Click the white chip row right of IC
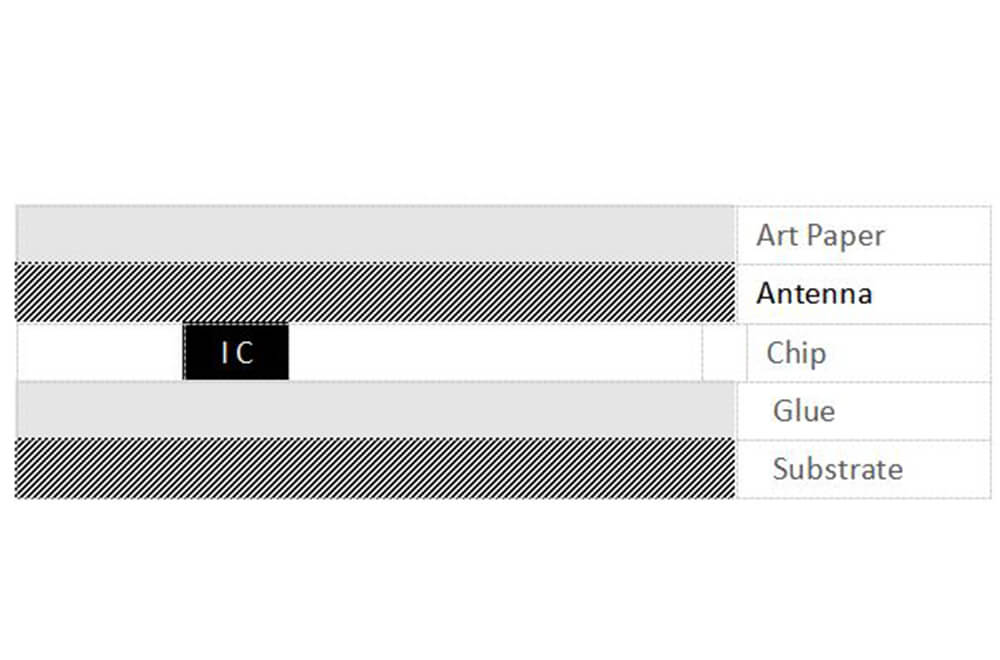Screen dimensions: 1000x660 click(495, 352)
